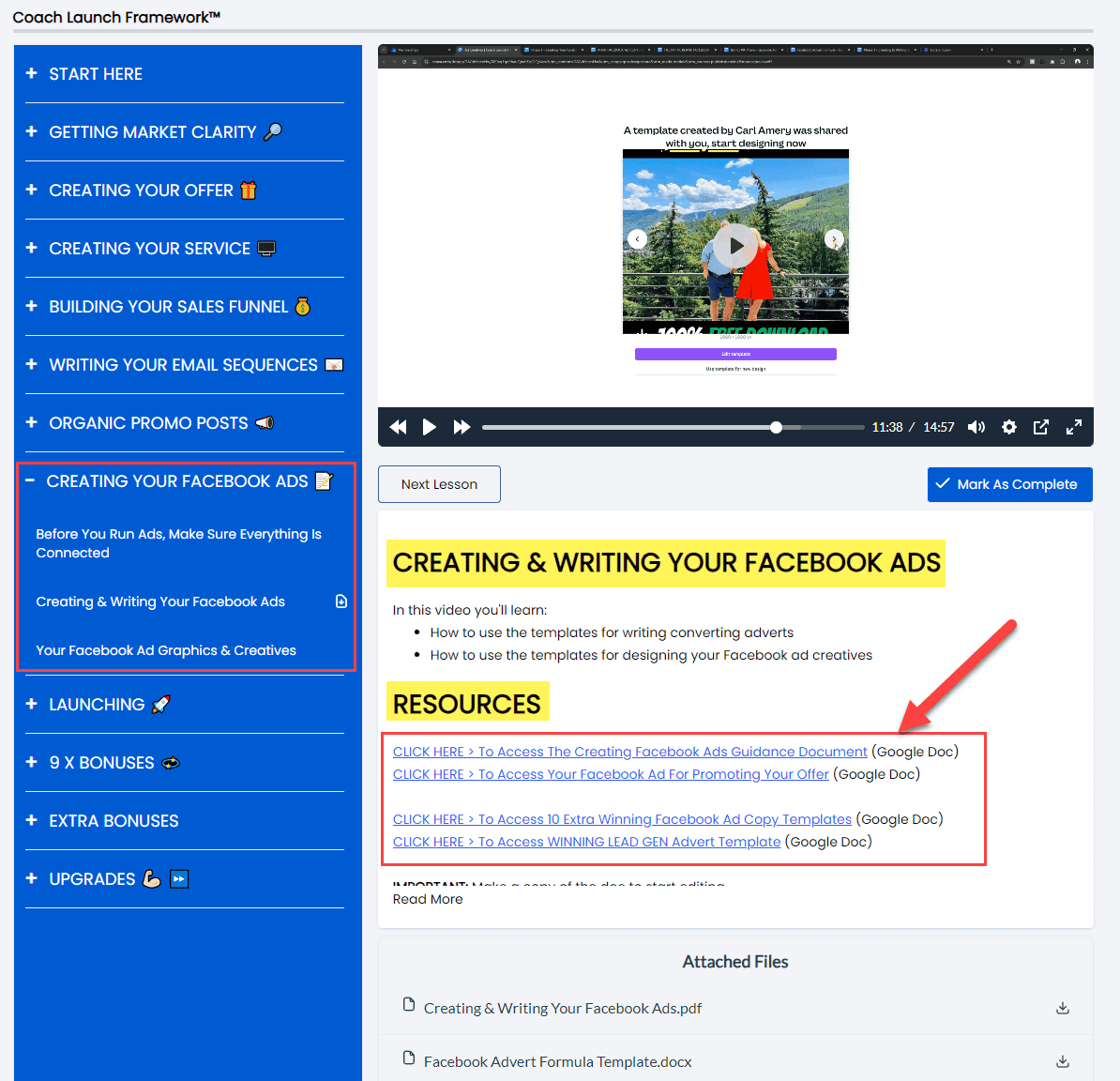Click the Next Lesson button
This screenshot has height=1081, width=1120.
[x=439, y=484]
